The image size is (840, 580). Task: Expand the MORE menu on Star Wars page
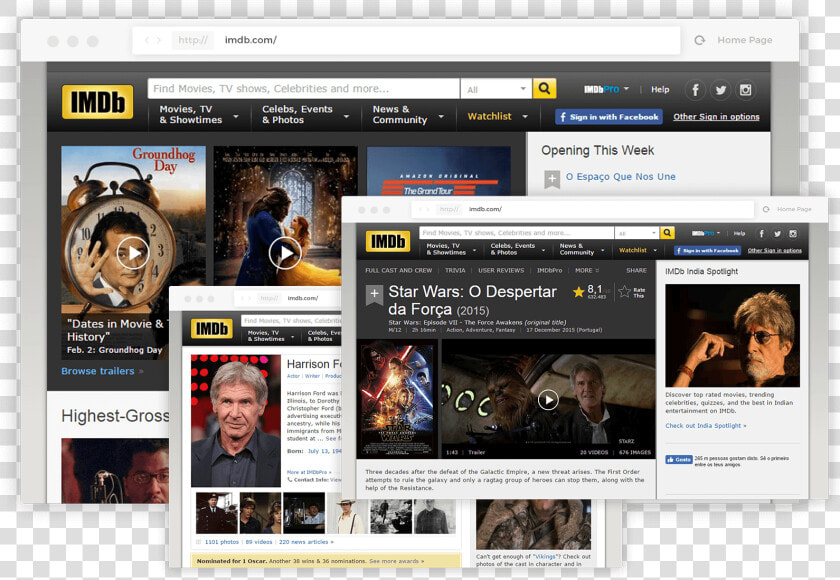587,270
